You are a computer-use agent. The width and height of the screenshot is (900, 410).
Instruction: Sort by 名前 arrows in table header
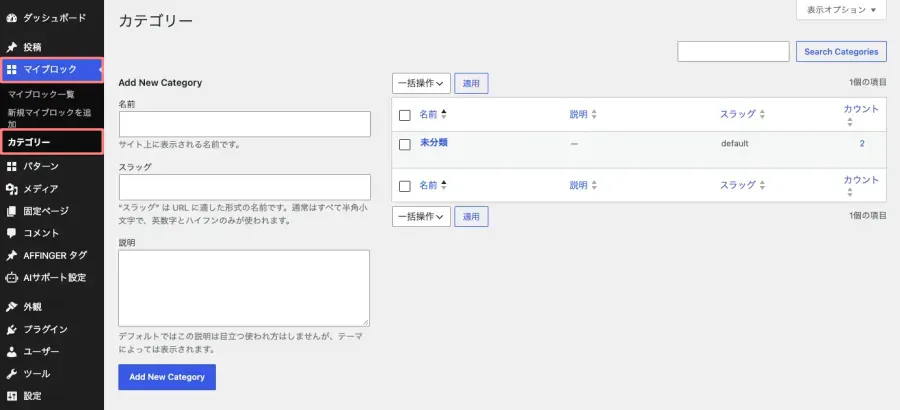[444, 114]
